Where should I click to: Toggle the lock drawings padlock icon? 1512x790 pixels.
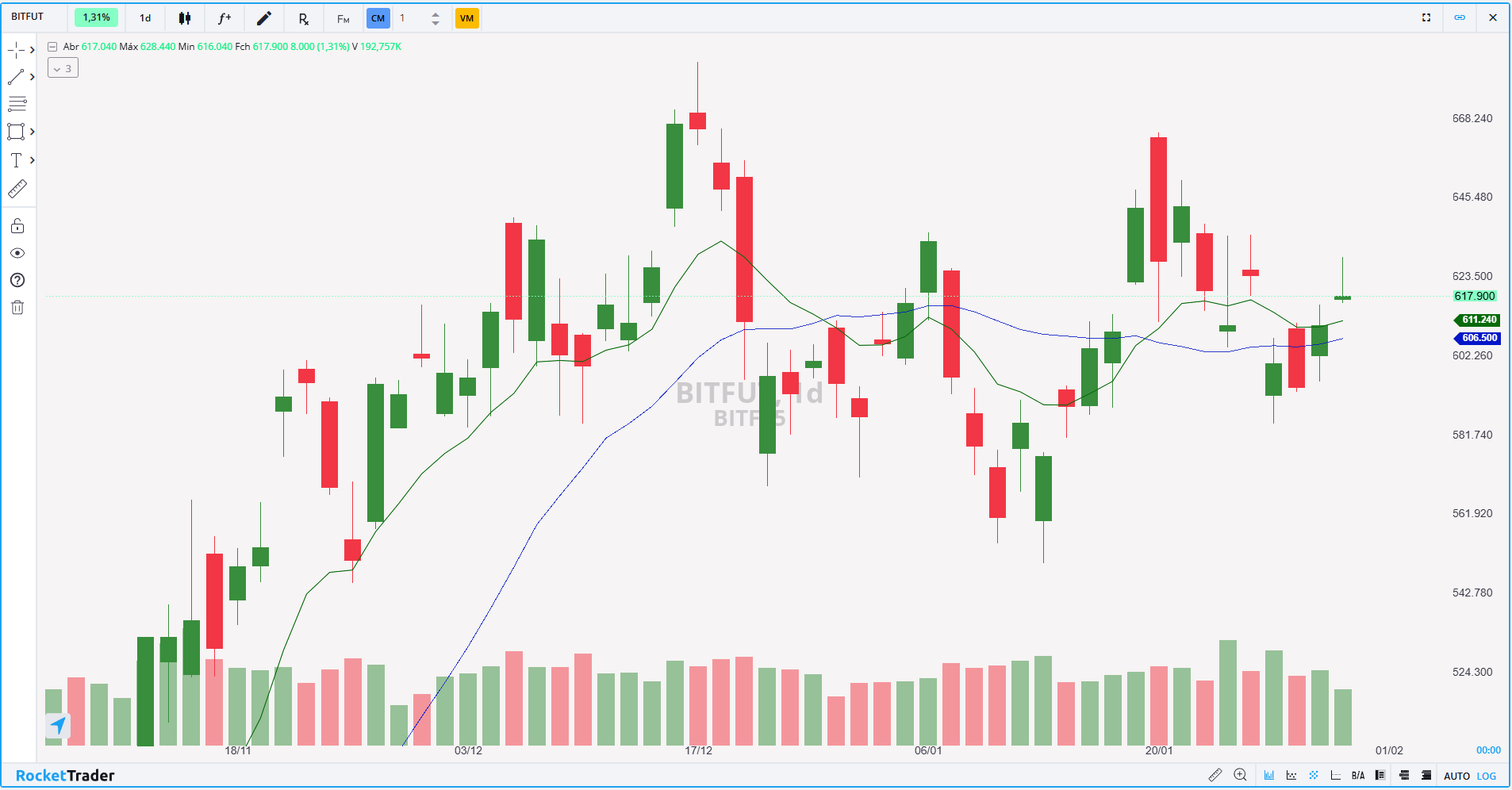pos(17,226)
